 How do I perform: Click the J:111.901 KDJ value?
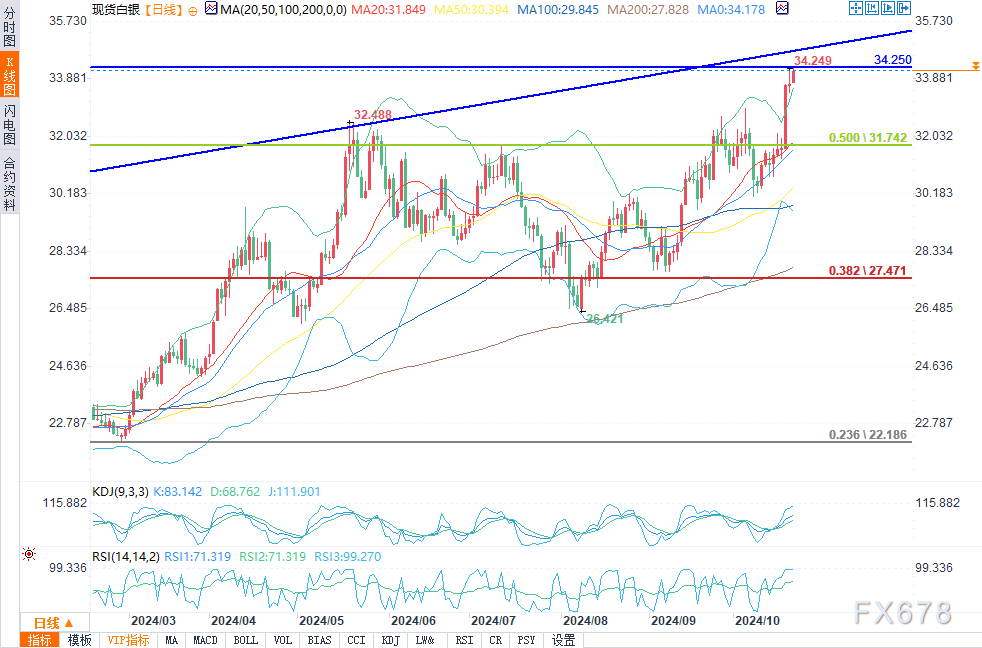click(294, 491)
